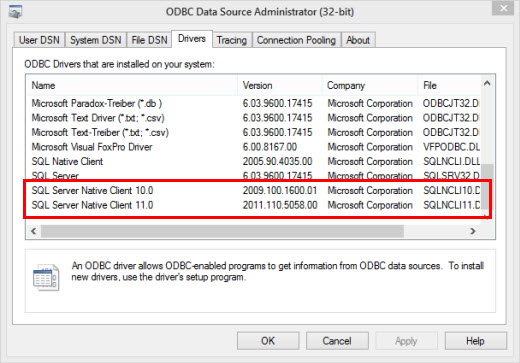Click the horizontal scrollbar right arrow

[472, 231]
